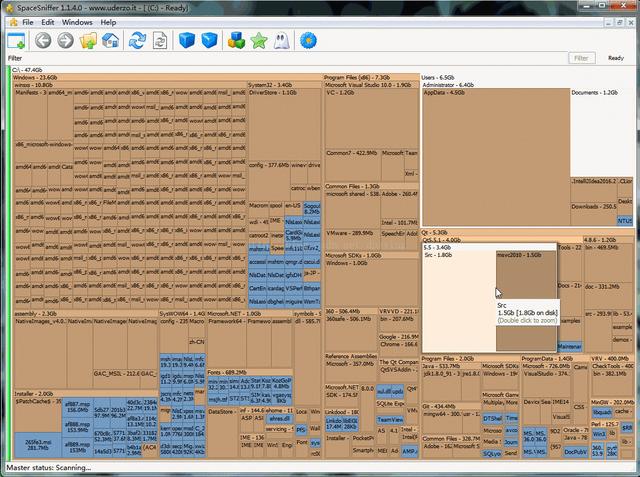This screenshot has width=640, height=477.
Task: Open the File menu
Action: point(28,22)
